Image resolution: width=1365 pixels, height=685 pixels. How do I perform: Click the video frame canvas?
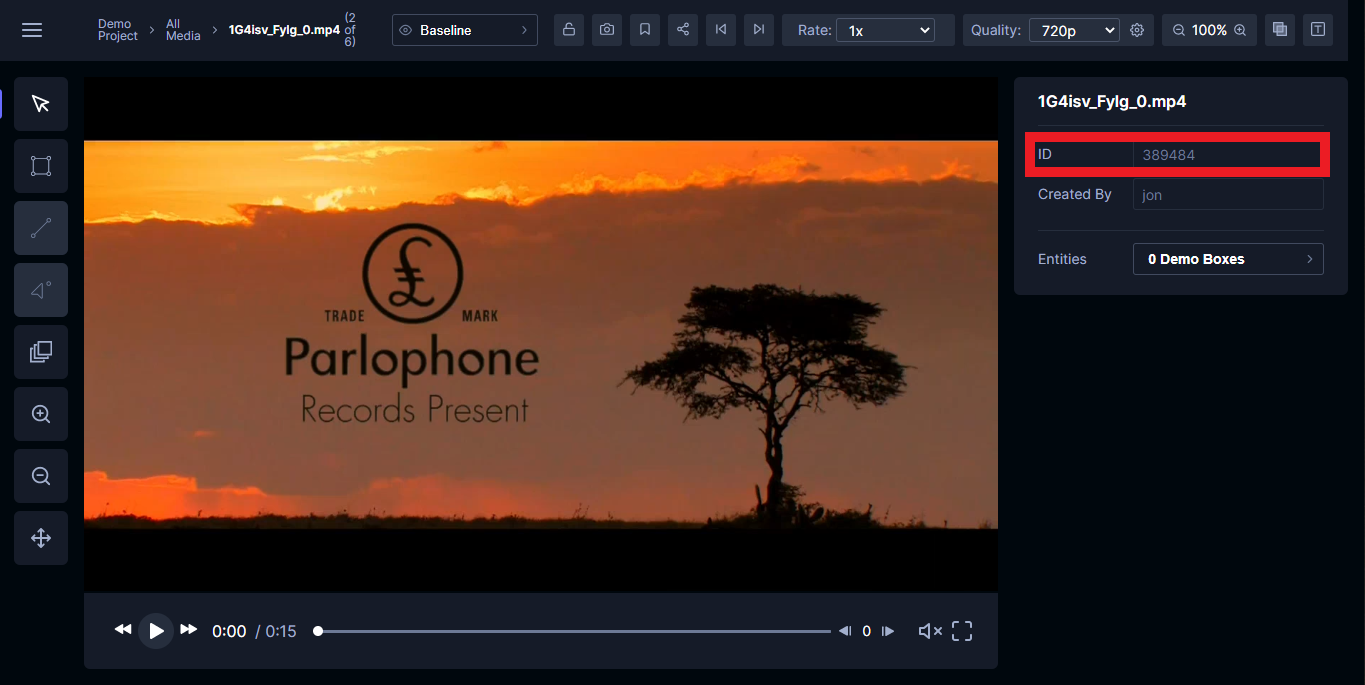[x=541, y=335]
